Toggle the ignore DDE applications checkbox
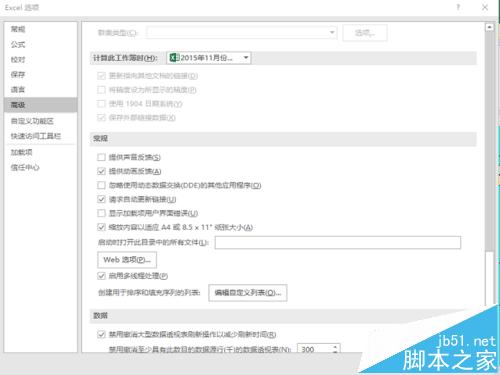 101,185
